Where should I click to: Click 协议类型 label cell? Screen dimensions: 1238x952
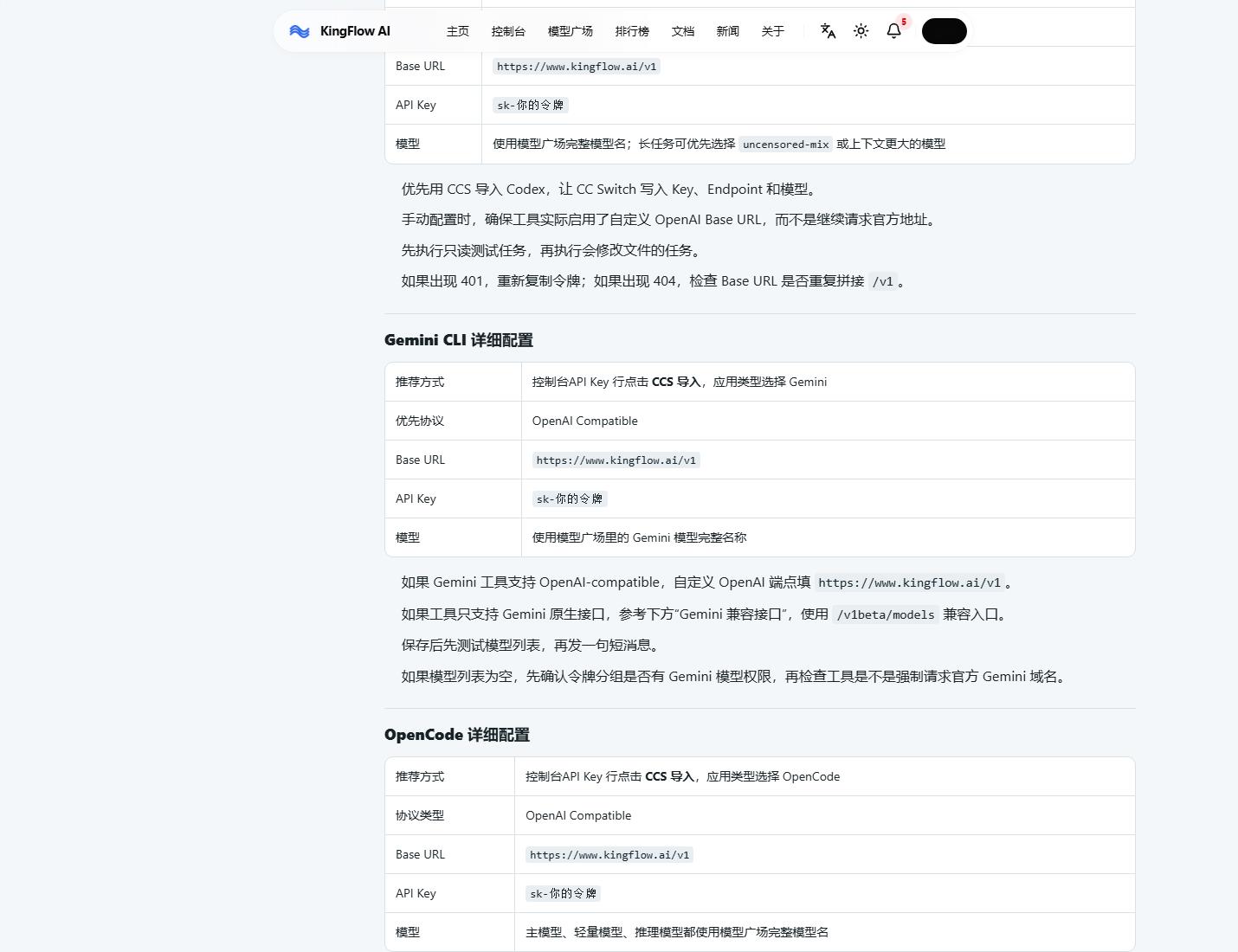(x=449, y=815)
